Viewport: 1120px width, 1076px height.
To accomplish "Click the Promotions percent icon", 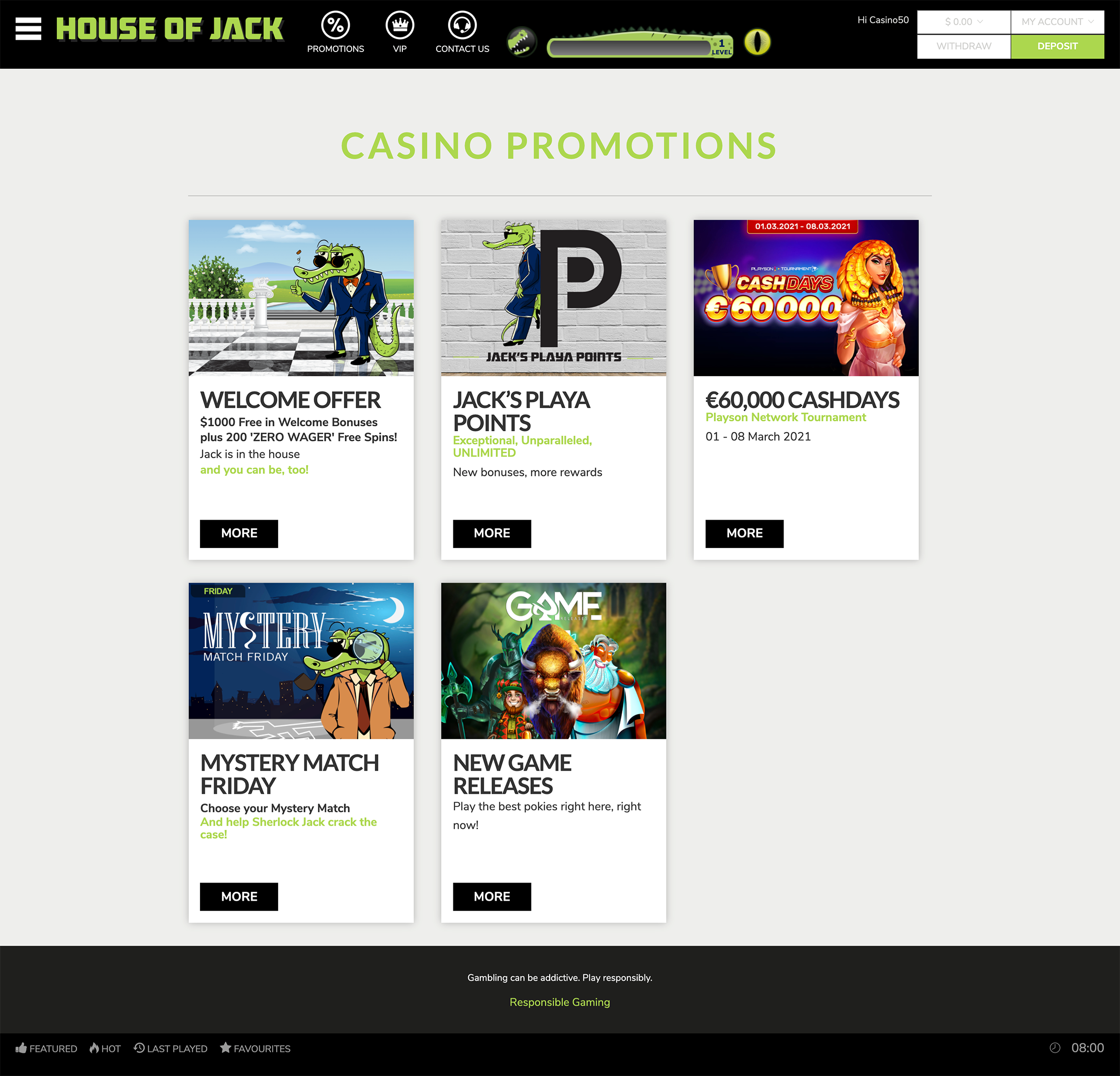I will (336, 25).
